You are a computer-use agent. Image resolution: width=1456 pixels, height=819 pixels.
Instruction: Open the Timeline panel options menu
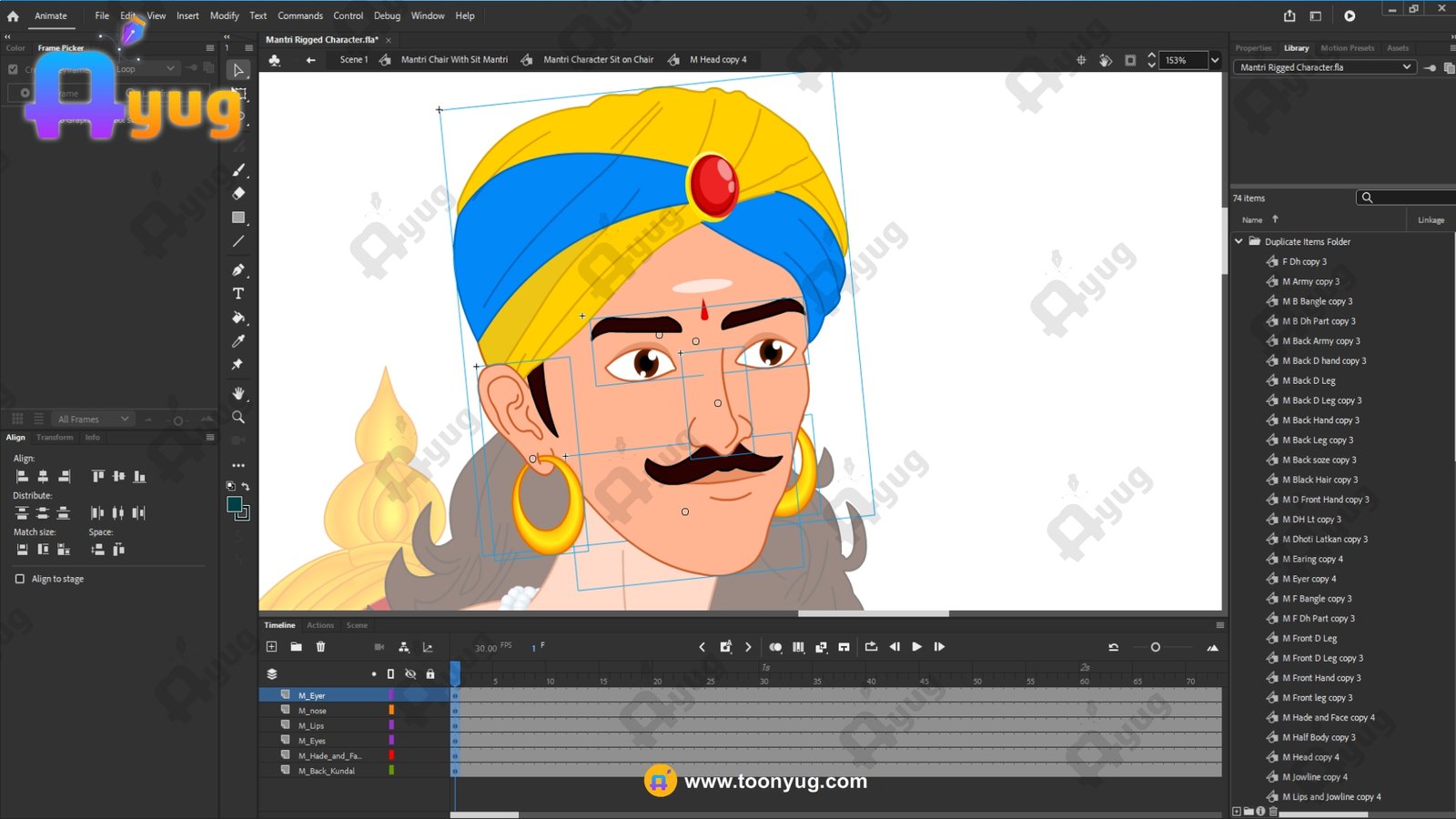[x=1219, y=625]
